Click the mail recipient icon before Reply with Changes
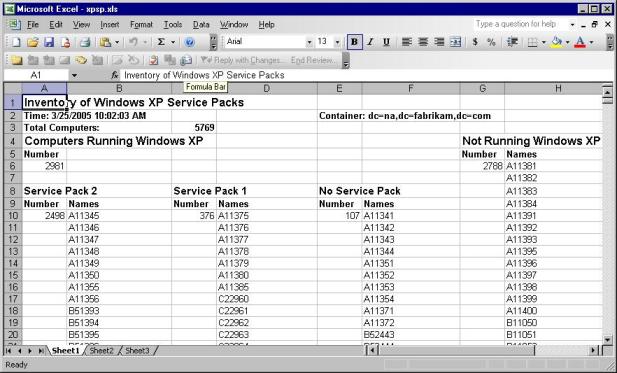The width and height of the screenshot is (617, 373). tap(185, 60)
